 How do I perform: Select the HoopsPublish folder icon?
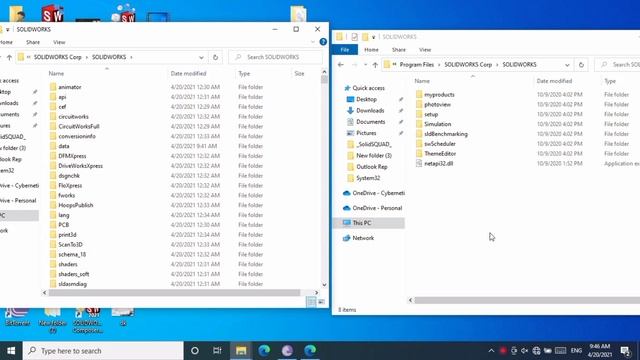53,205
